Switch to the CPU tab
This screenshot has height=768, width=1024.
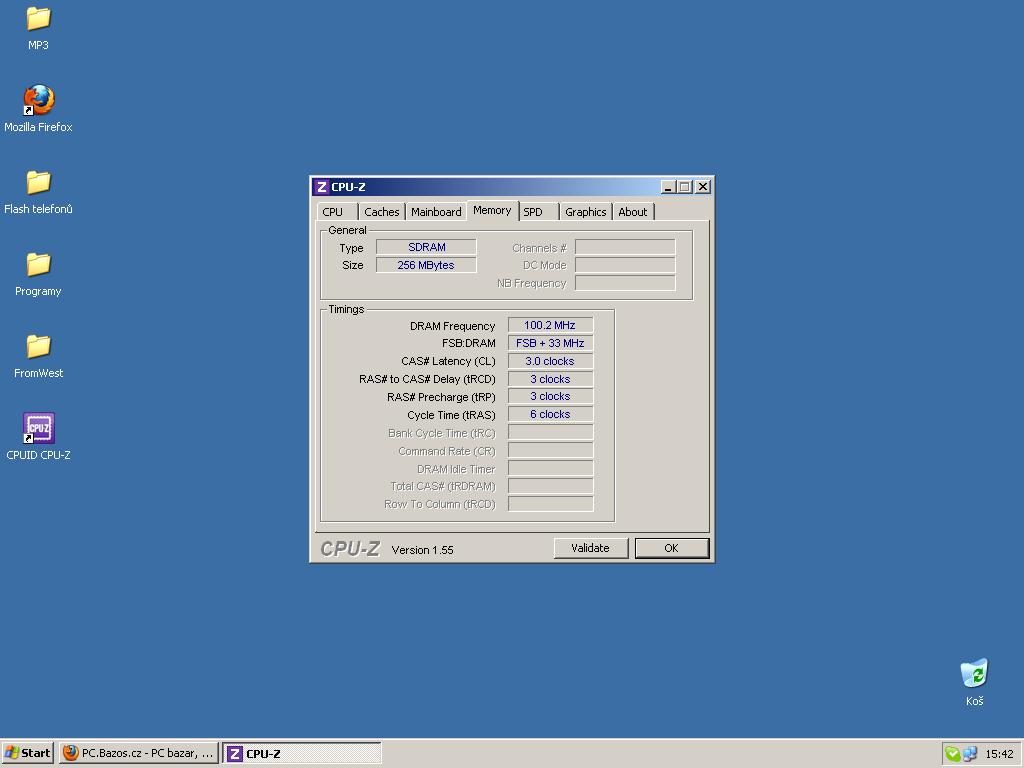point(337,212)
